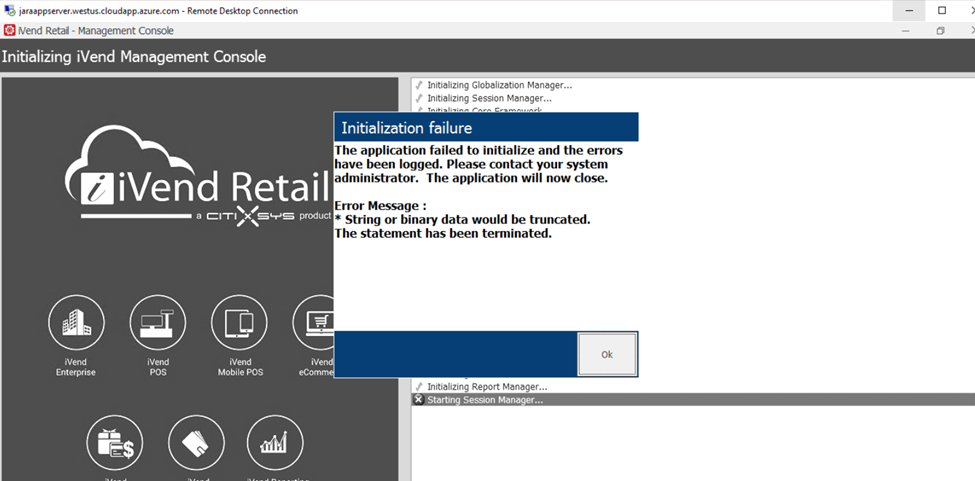Click the 'Initialization failure' dialog title bar

point(486,127)
